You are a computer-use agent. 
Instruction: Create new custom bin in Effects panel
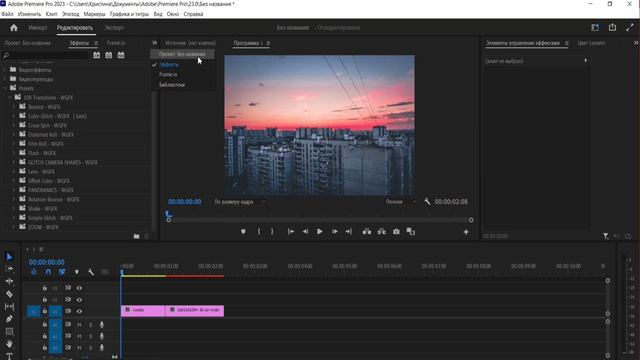pos(136,236)
